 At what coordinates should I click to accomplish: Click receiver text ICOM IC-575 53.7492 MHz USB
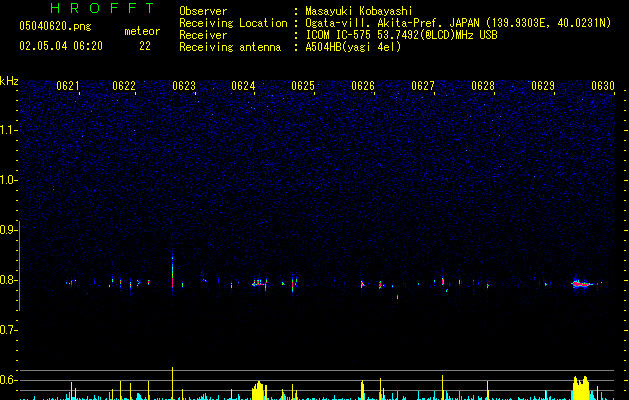401,35
